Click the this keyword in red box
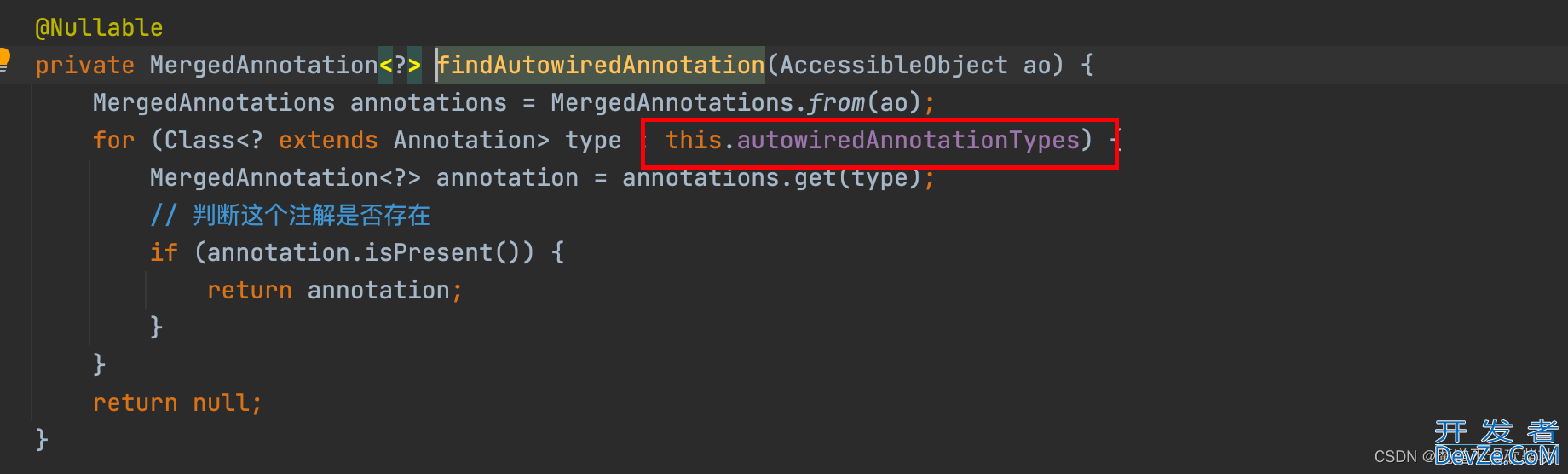The image size is (1568, 474). coord(694,140)
